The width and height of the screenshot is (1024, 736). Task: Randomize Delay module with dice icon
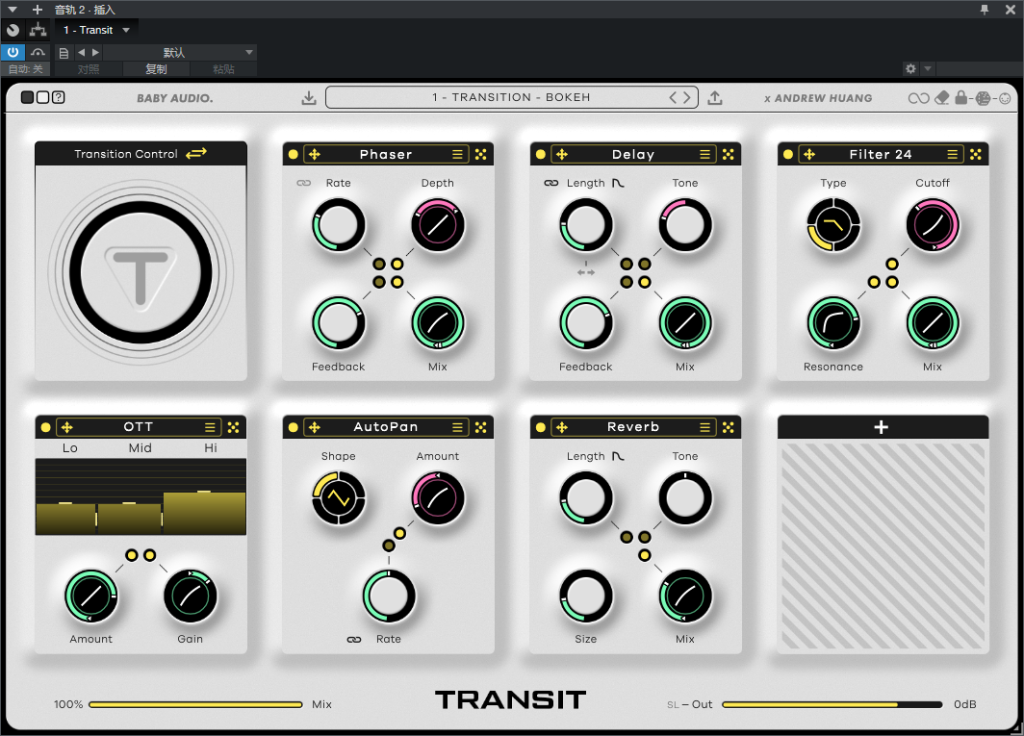[x=728, y=154]
